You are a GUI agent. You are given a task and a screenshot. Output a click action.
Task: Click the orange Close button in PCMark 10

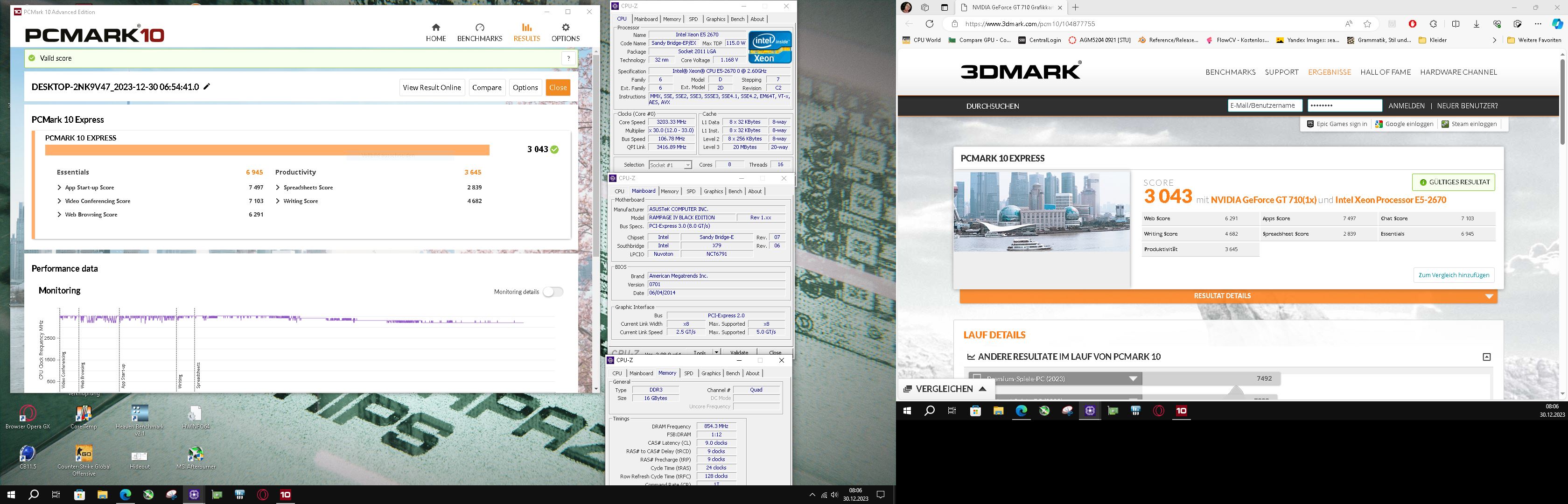[x=558, y=87]
